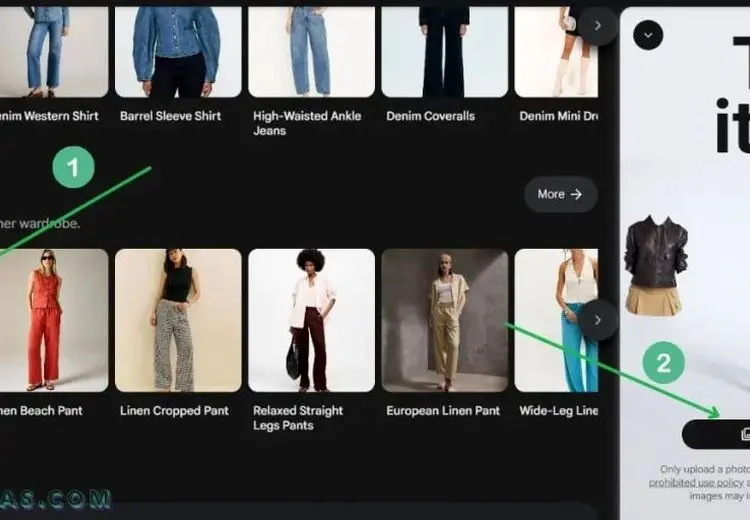Open the Relaxed Straight Legs Pants photo

point(311,320)
